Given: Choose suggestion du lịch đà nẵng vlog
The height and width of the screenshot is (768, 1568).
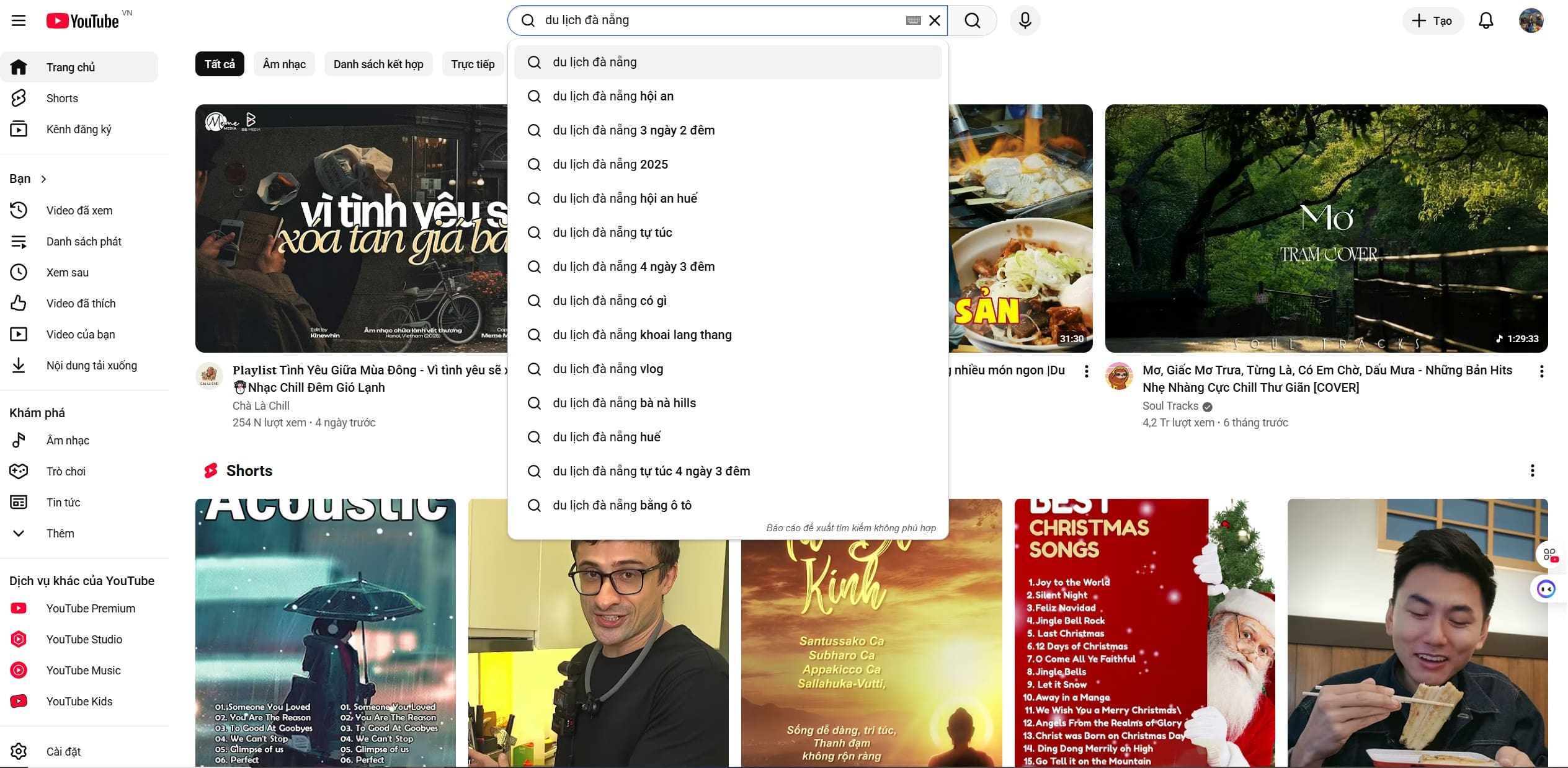Looking at the screenshot, I should (x=728, y=369).
